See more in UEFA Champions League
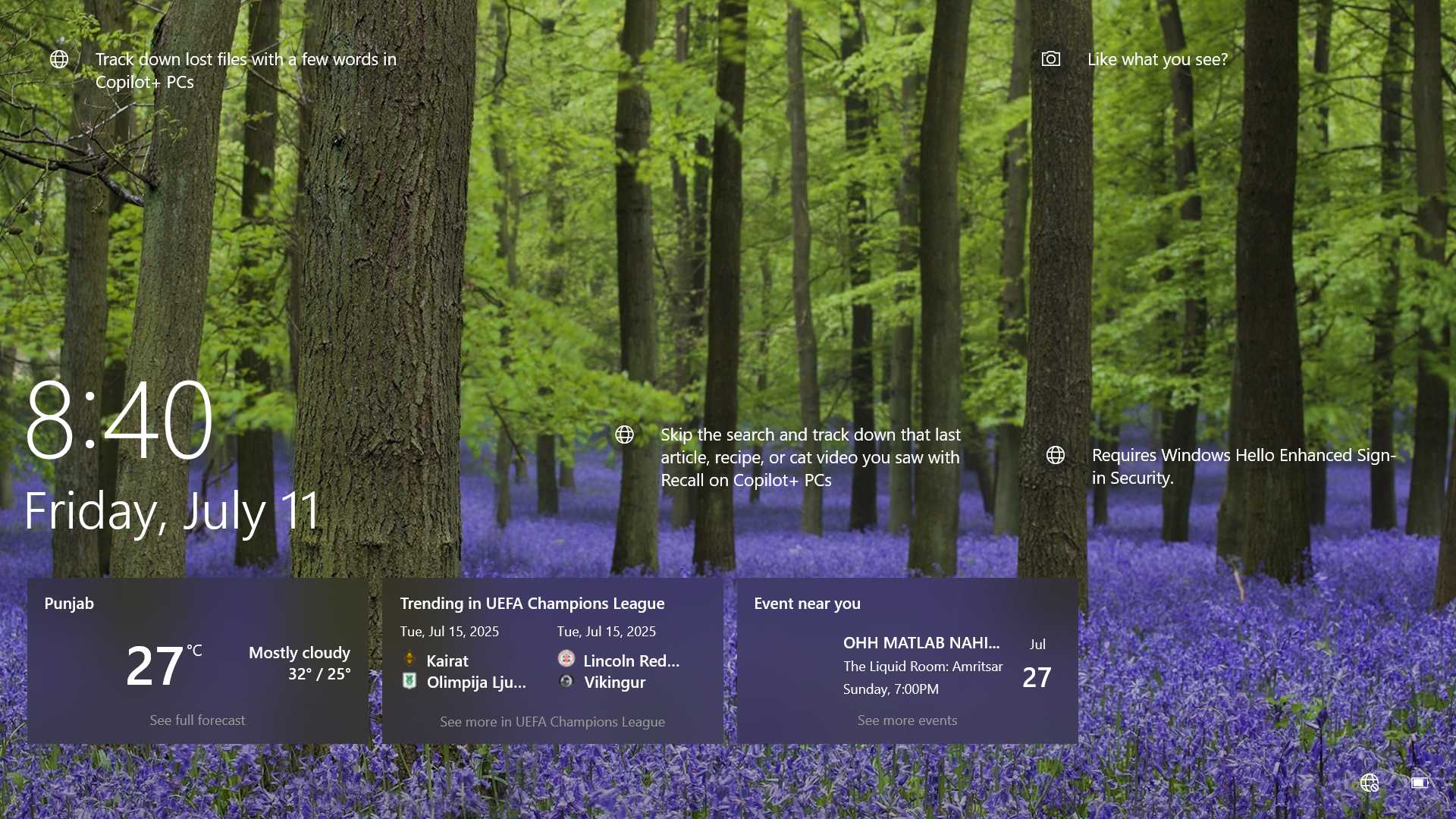The width and height of the screenshot is (1456, 819). point(552,721)
